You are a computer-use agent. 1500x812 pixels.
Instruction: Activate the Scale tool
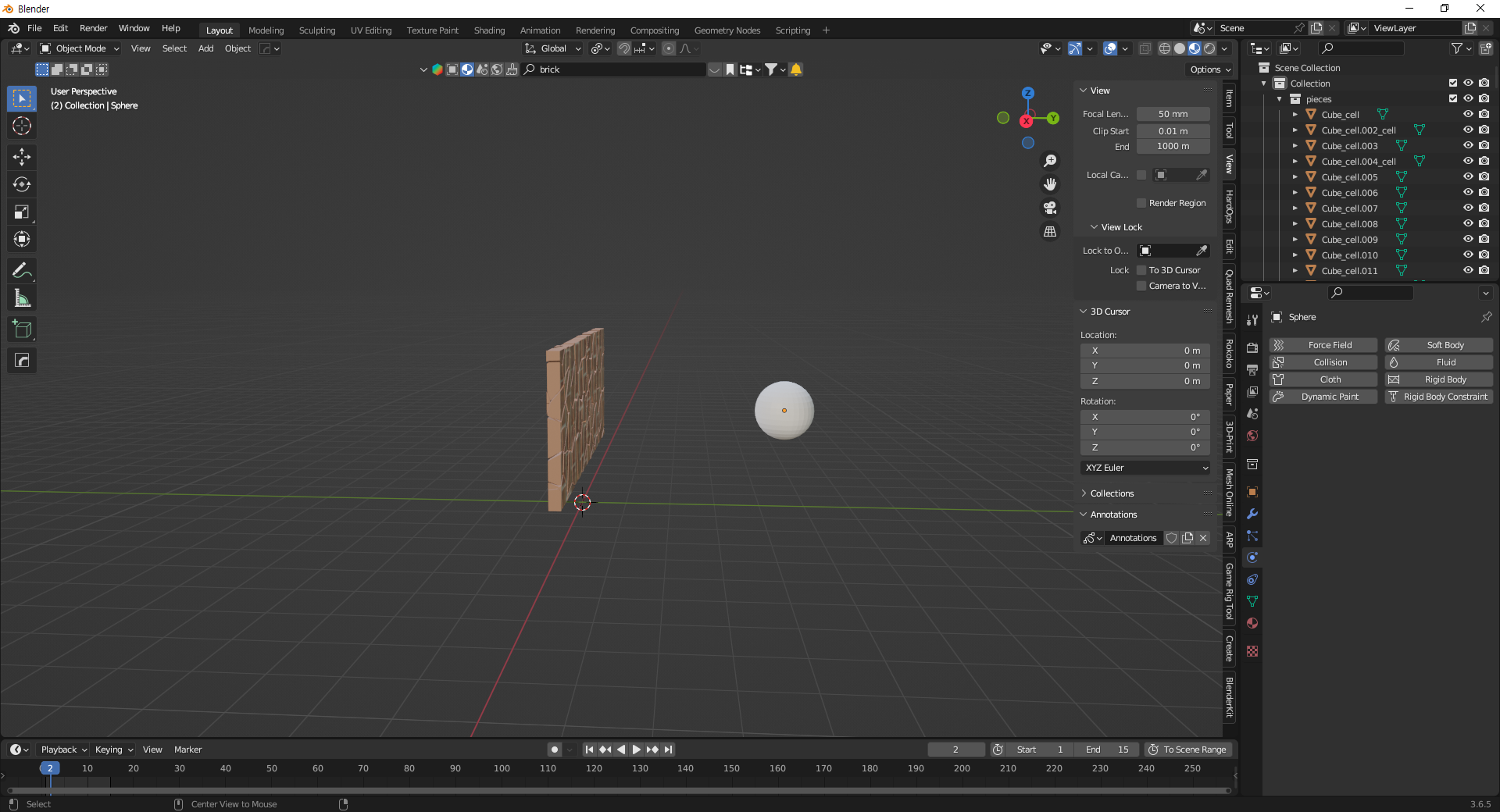22,212
